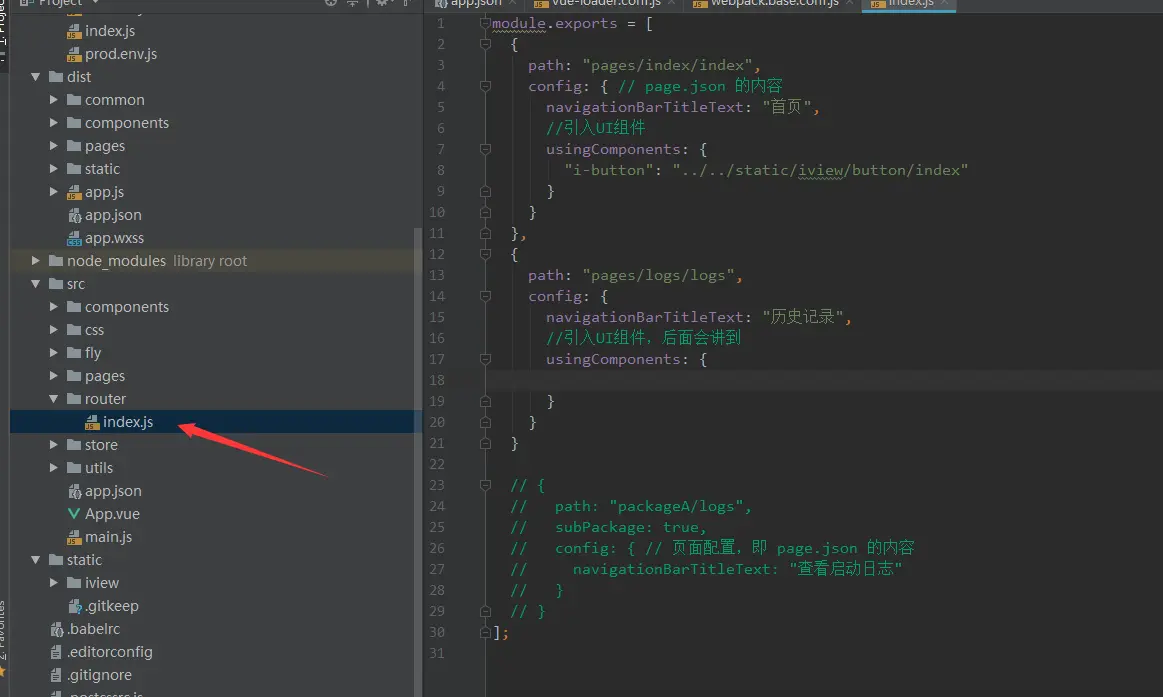
Task: Click the .babelrc file icon
Action: coord(56,630)
